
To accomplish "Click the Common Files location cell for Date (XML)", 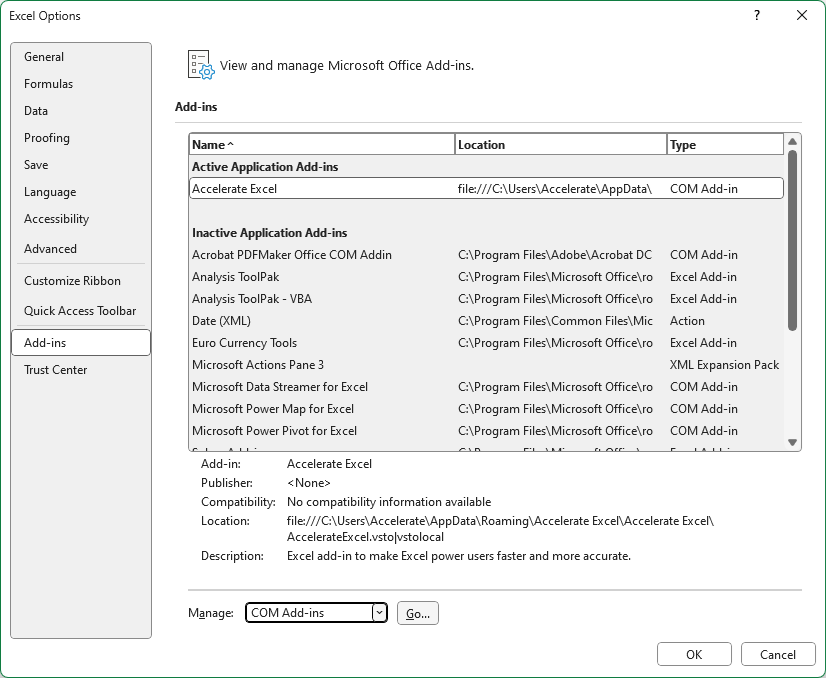I will [x=555, y=321].
